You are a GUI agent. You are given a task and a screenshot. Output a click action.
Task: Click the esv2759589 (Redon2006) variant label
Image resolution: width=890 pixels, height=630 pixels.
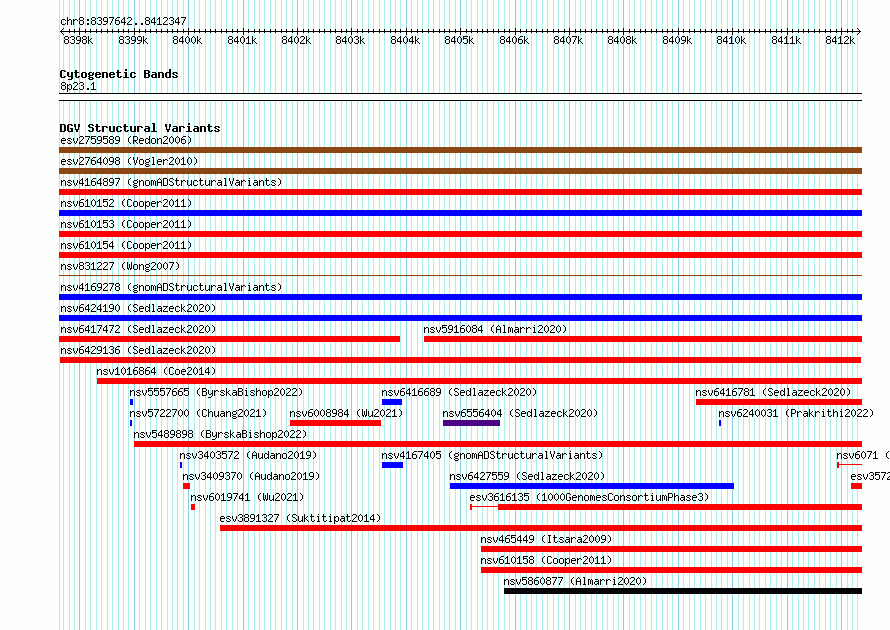coord(126,140)
